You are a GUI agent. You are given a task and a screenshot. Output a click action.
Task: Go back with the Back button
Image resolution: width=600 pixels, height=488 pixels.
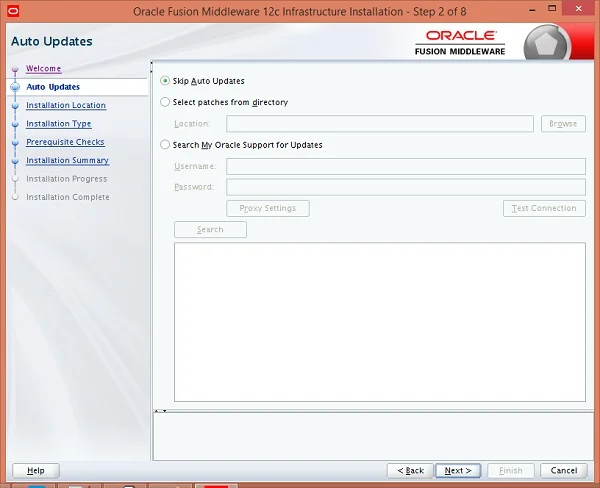410,470
